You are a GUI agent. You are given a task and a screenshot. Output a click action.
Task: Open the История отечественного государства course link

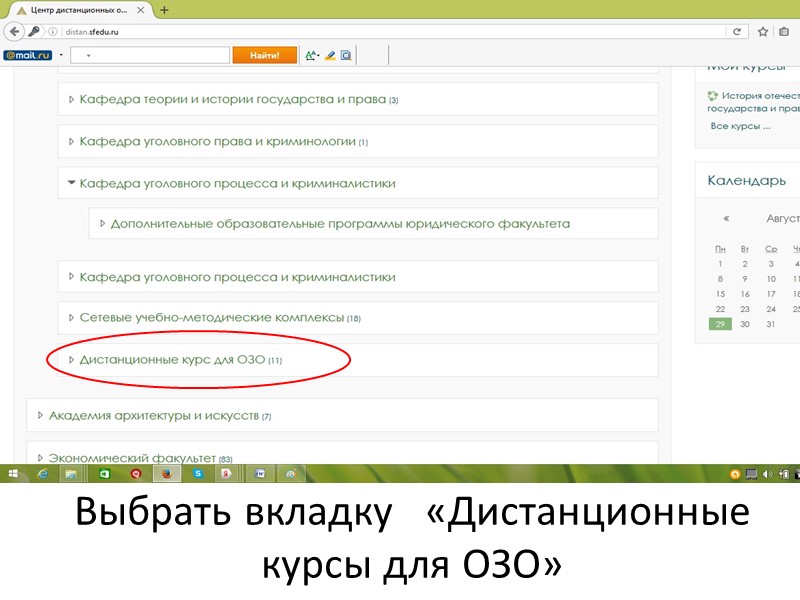tap(755, 102)
